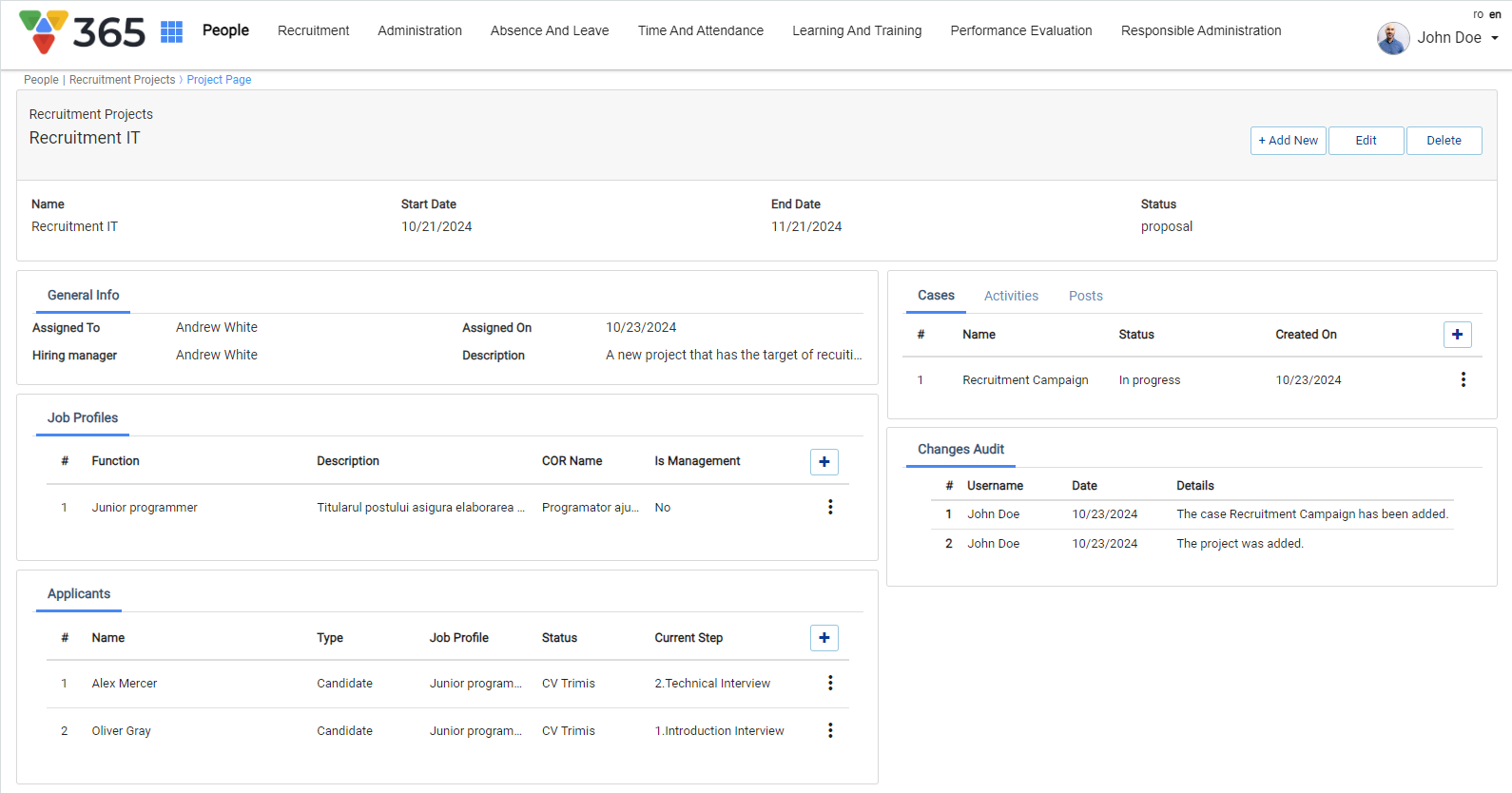Switch to the Activities tab
1512x793 pixels.
coord(1011,296)
